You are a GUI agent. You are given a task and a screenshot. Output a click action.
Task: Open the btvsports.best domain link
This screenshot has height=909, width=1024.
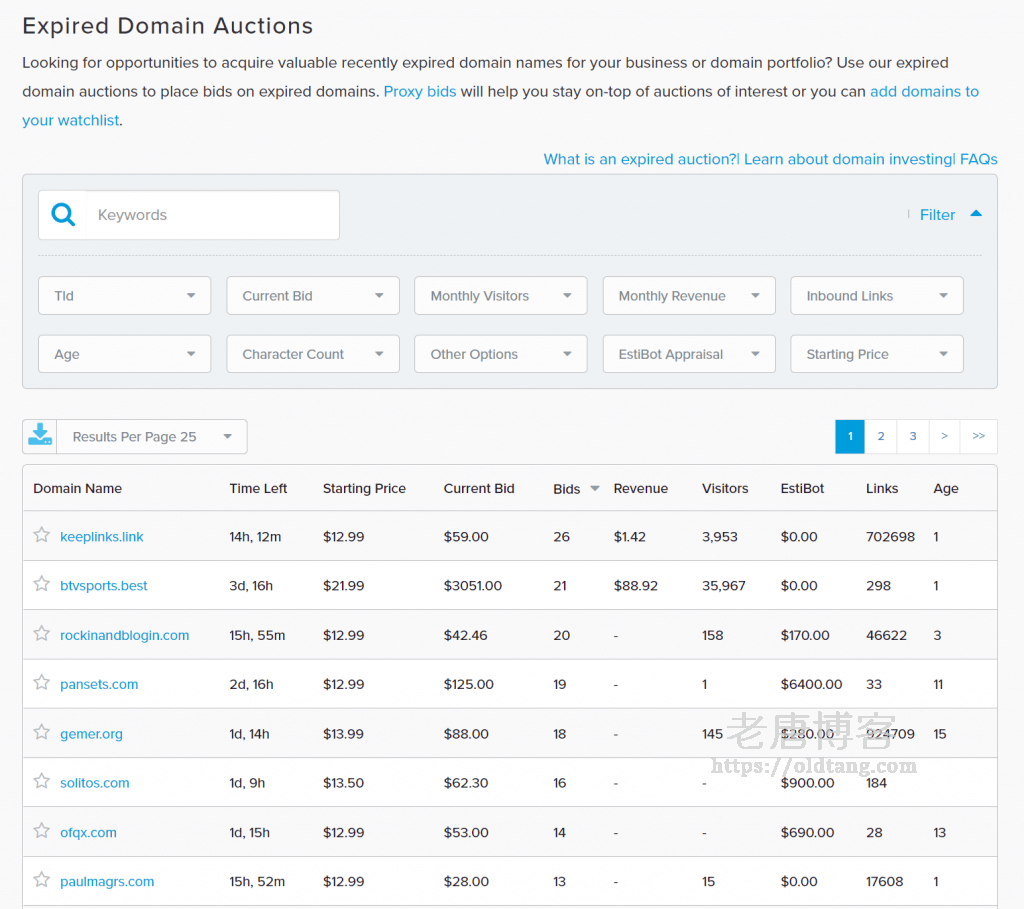104,586
